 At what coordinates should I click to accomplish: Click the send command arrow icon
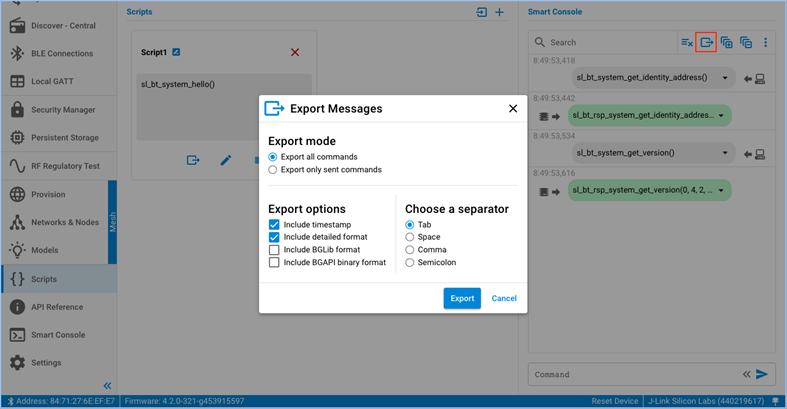click(x=762, y=374)
